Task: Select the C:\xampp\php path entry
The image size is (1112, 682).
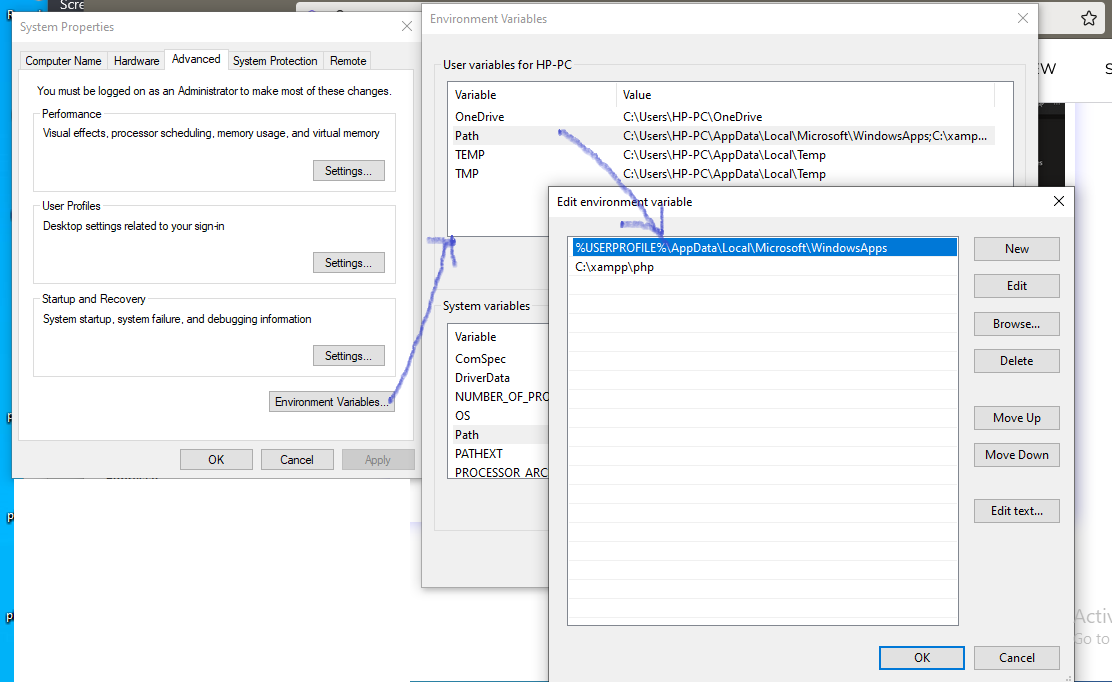Action: 764,267
